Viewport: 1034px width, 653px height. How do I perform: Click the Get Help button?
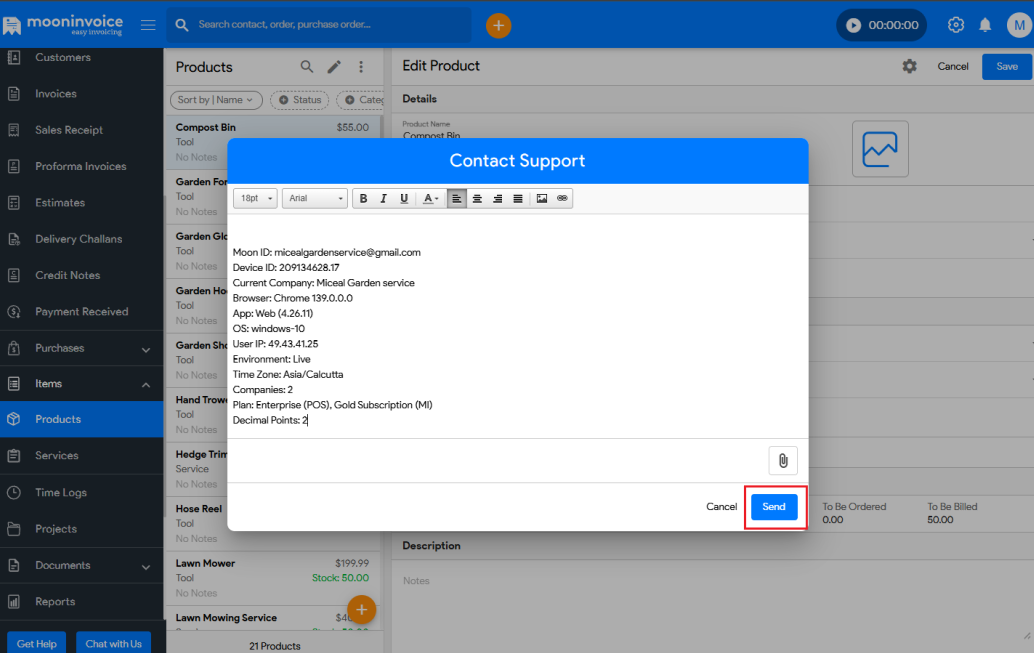(x=37, y=643)
